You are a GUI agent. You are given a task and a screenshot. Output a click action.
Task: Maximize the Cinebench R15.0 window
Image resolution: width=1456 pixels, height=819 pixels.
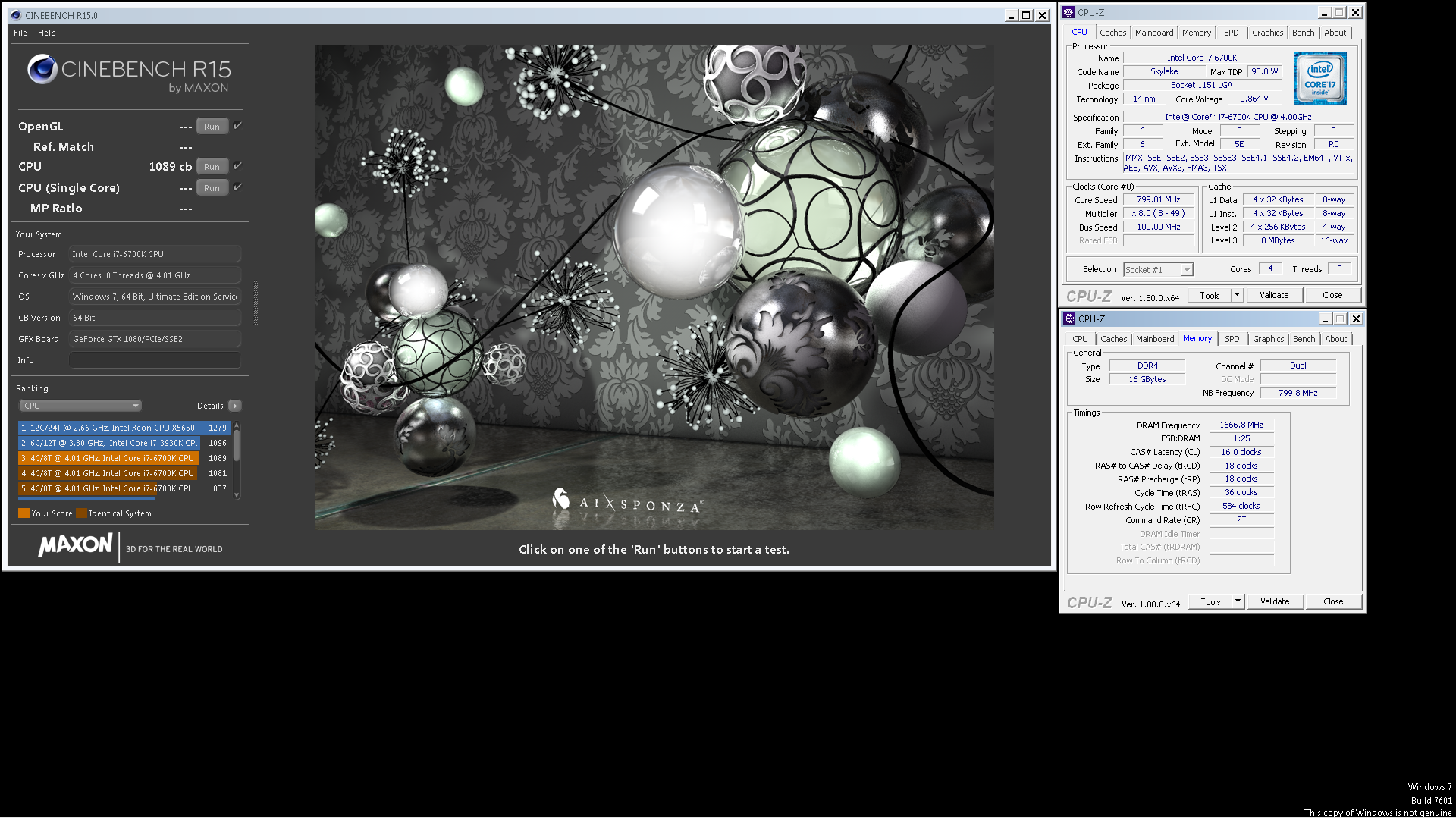(1026, 15)
